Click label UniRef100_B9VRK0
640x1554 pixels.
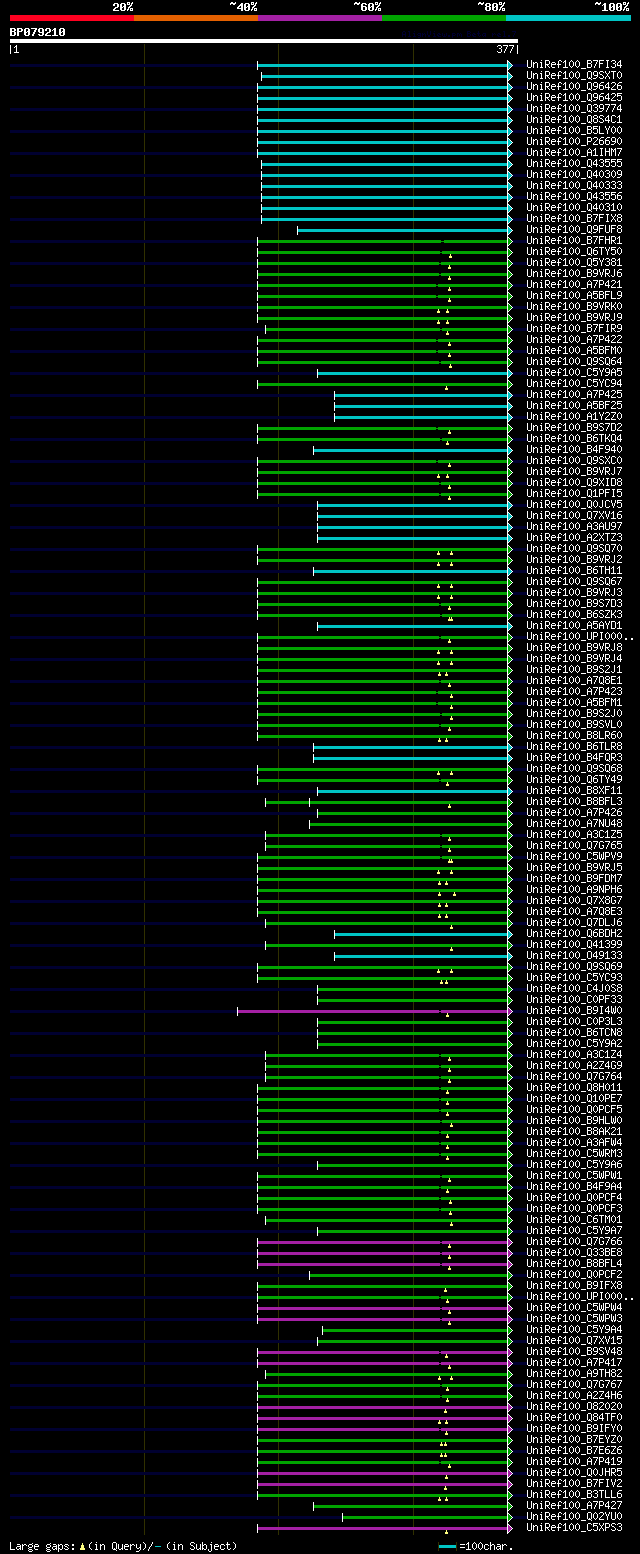tap(574, 307)
